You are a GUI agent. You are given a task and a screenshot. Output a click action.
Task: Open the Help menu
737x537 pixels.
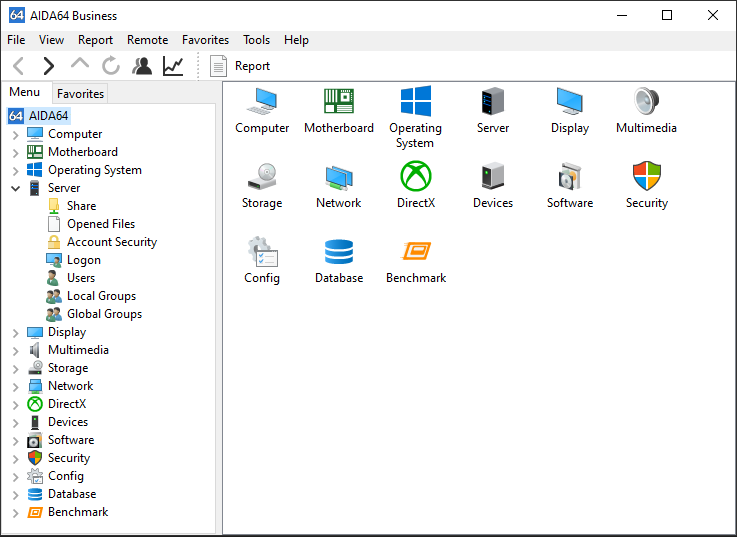click(296, 40)
